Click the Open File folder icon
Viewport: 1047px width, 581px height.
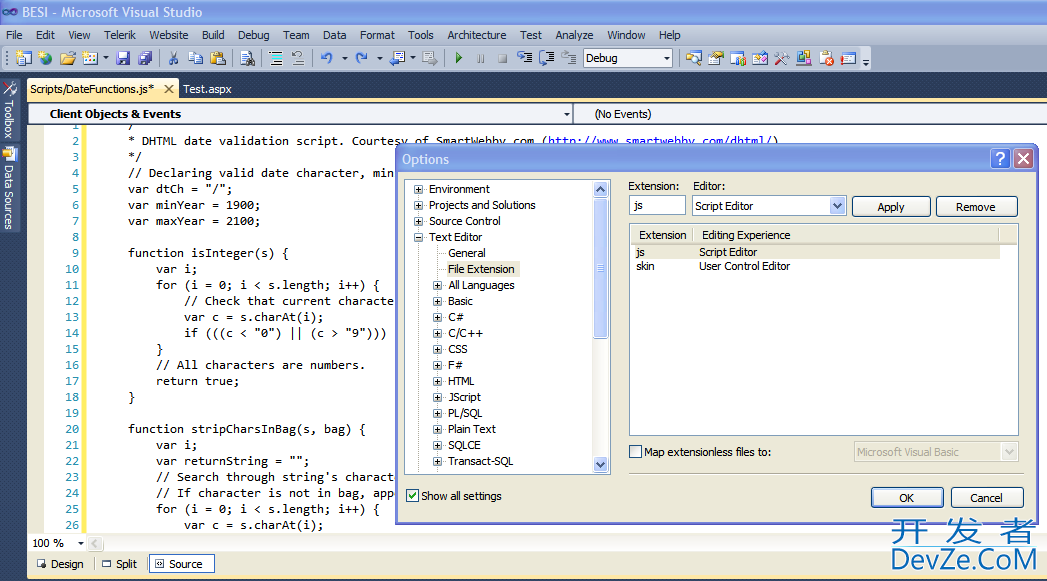(68, 59)
